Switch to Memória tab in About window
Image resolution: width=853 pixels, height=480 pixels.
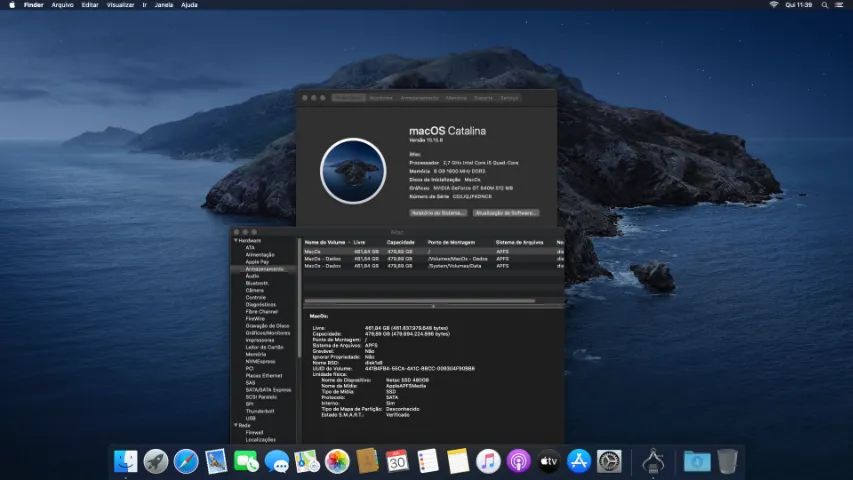(x=456, y=98)
